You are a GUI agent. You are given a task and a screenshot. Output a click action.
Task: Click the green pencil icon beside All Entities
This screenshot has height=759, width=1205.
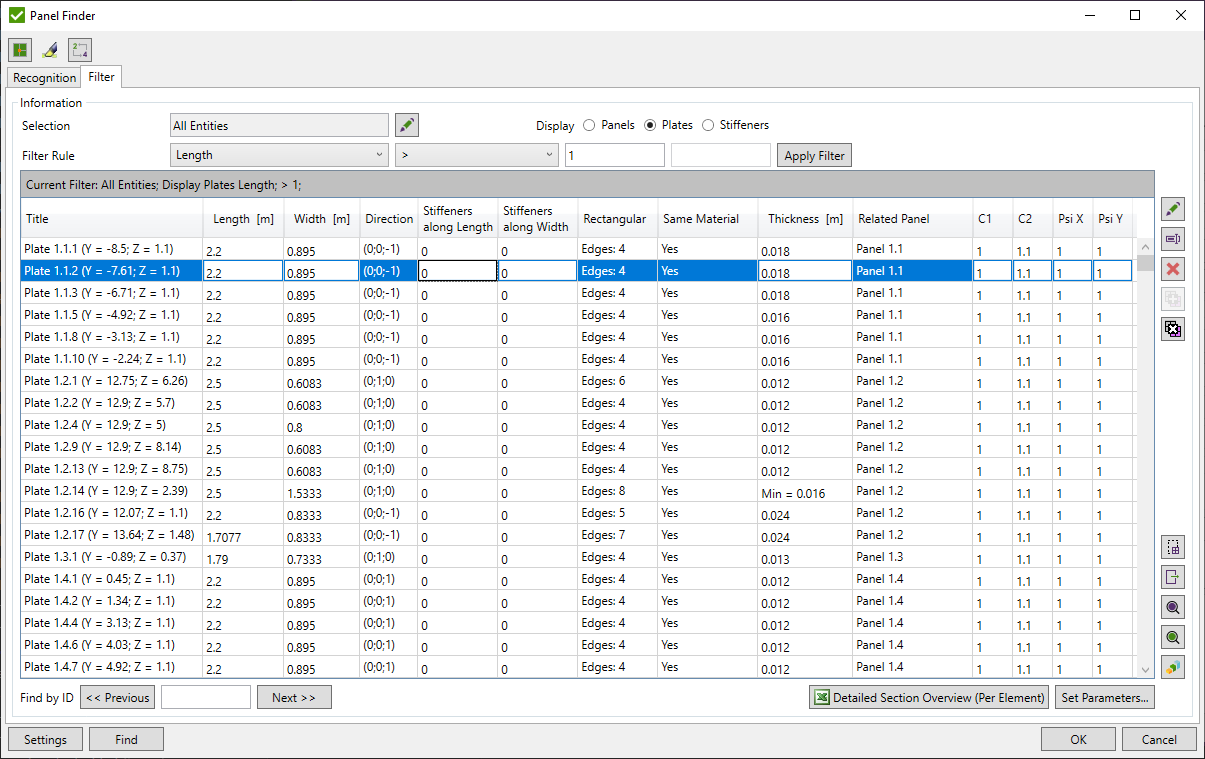click(407, 125)
